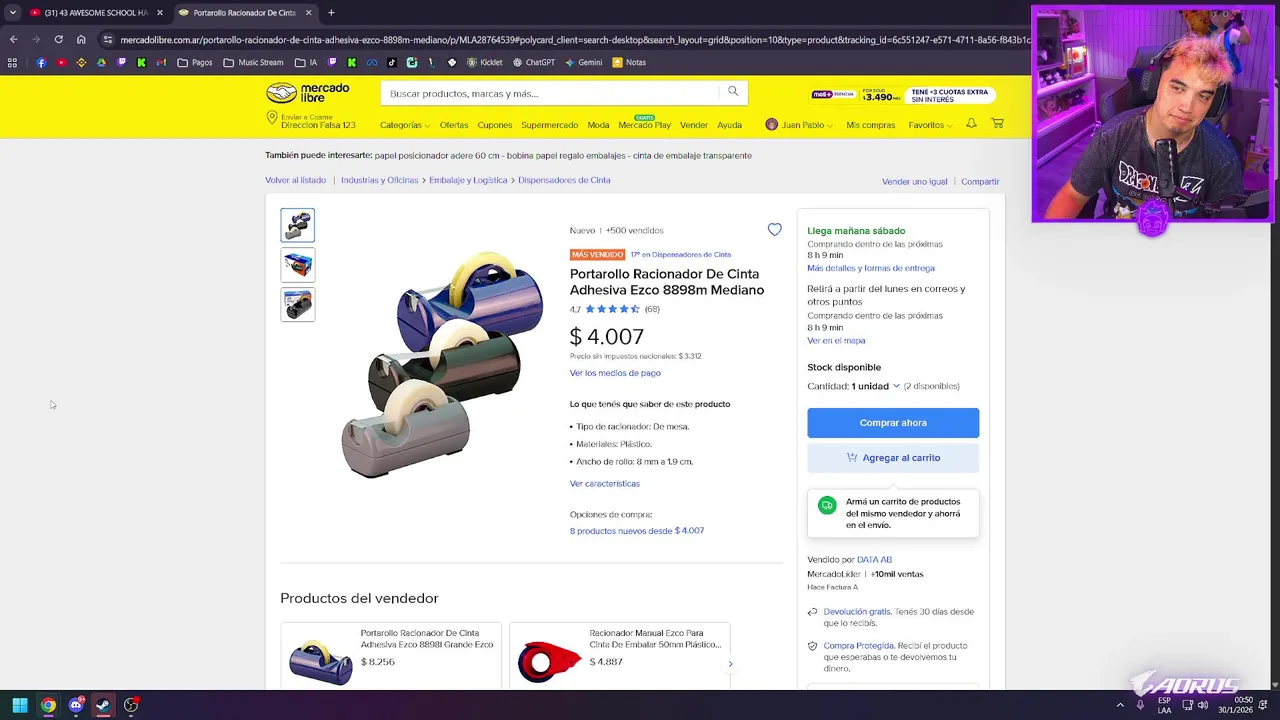
Task: Go to Moda in navigation
Action: point(598,125)
